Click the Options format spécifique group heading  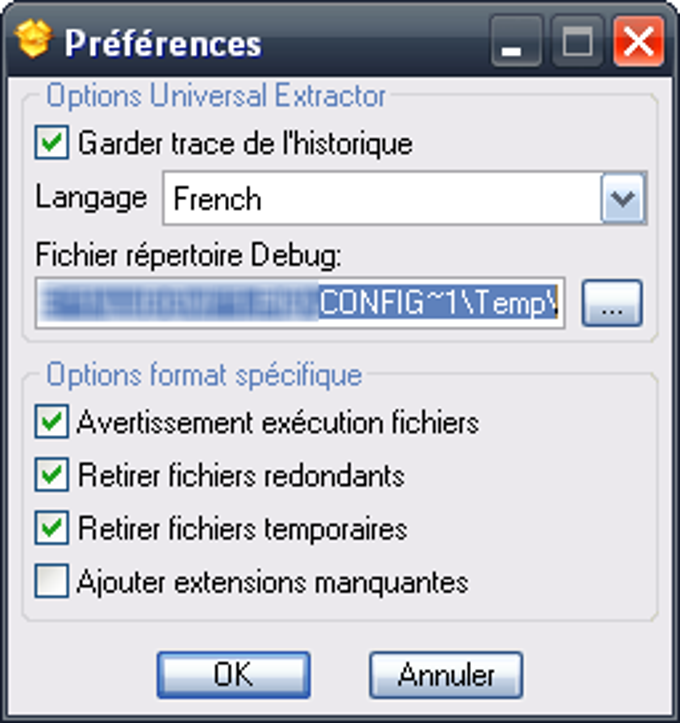[204, 374]
